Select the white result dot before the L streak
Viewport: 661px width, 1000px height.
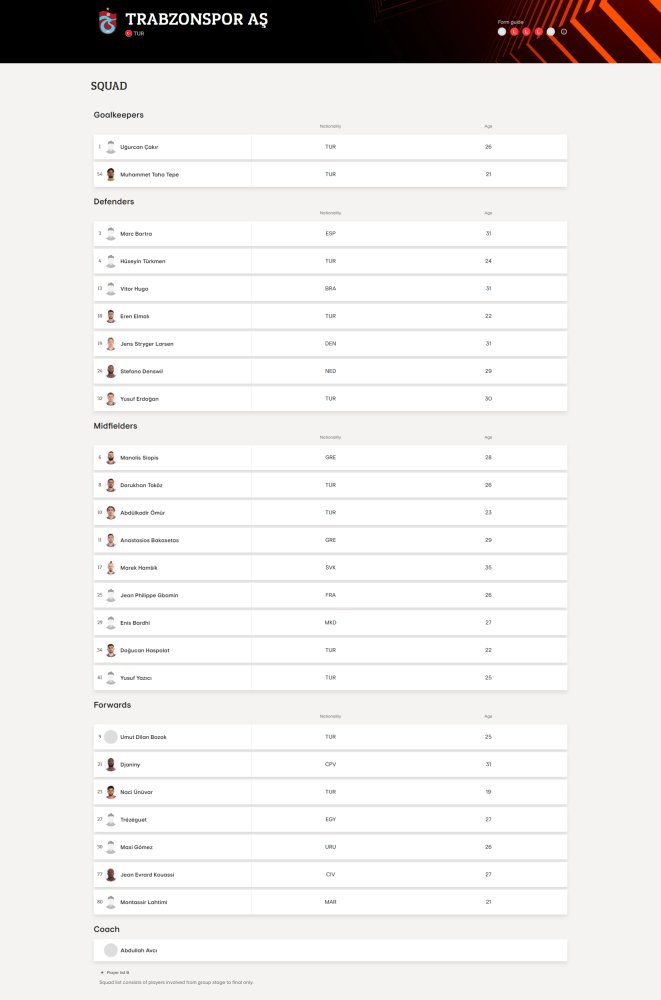point(501,32)
